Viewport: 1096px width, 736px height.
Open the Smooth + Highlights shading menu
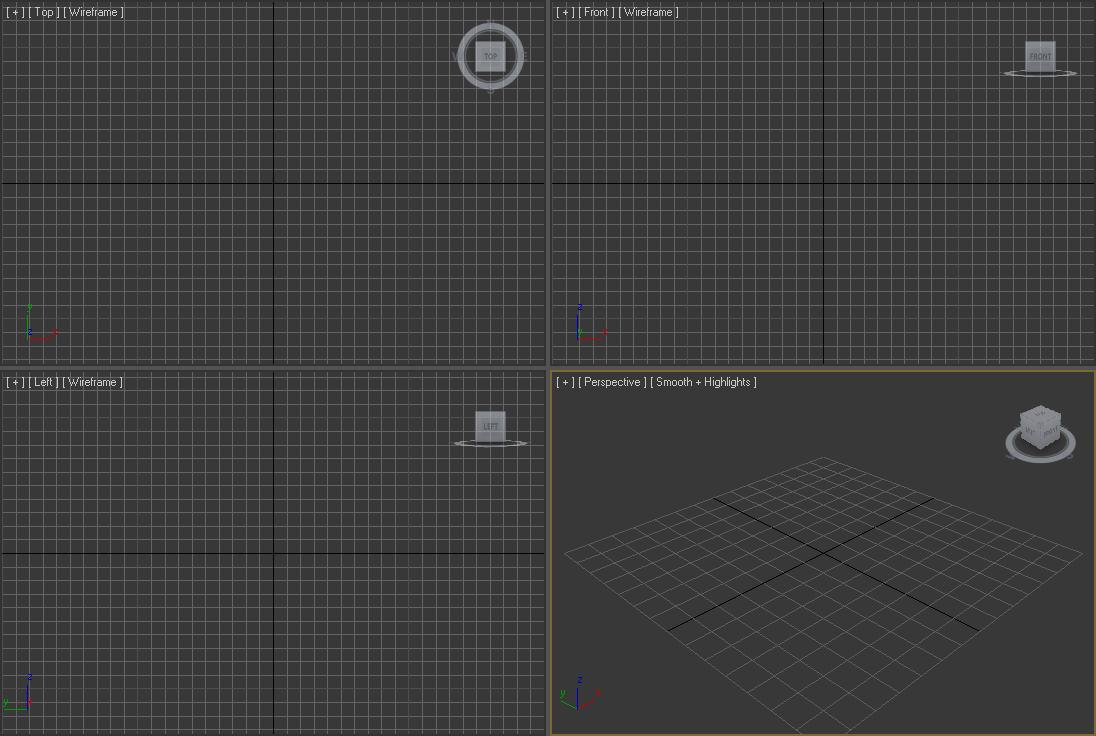click(x=703, y=382)
